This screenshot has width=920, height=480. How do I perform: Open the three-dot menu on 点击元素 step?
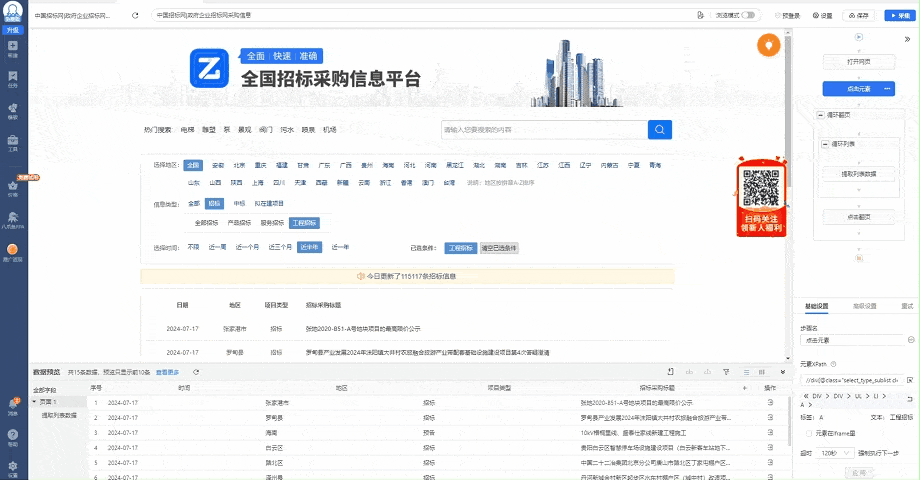(887, 89)
